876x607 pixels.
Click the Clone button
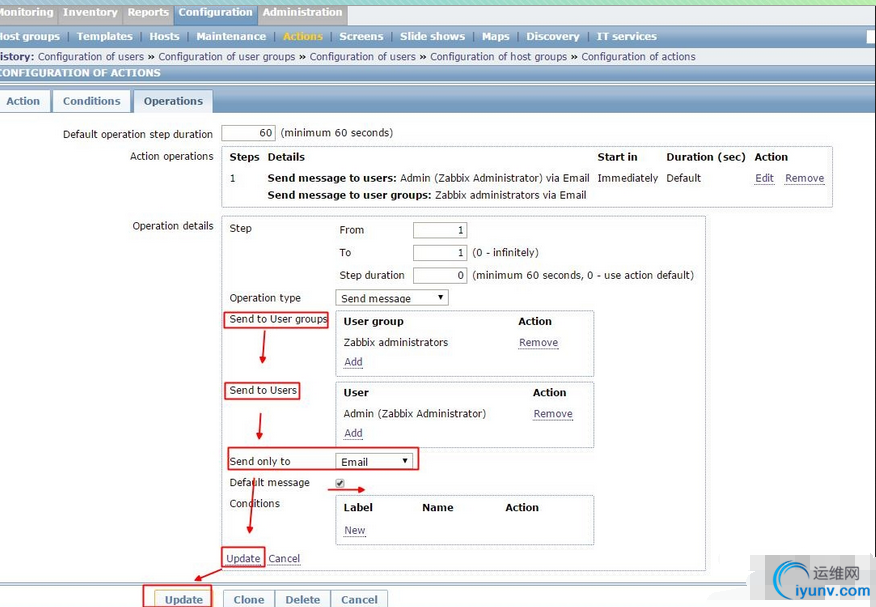pos(249,599)
